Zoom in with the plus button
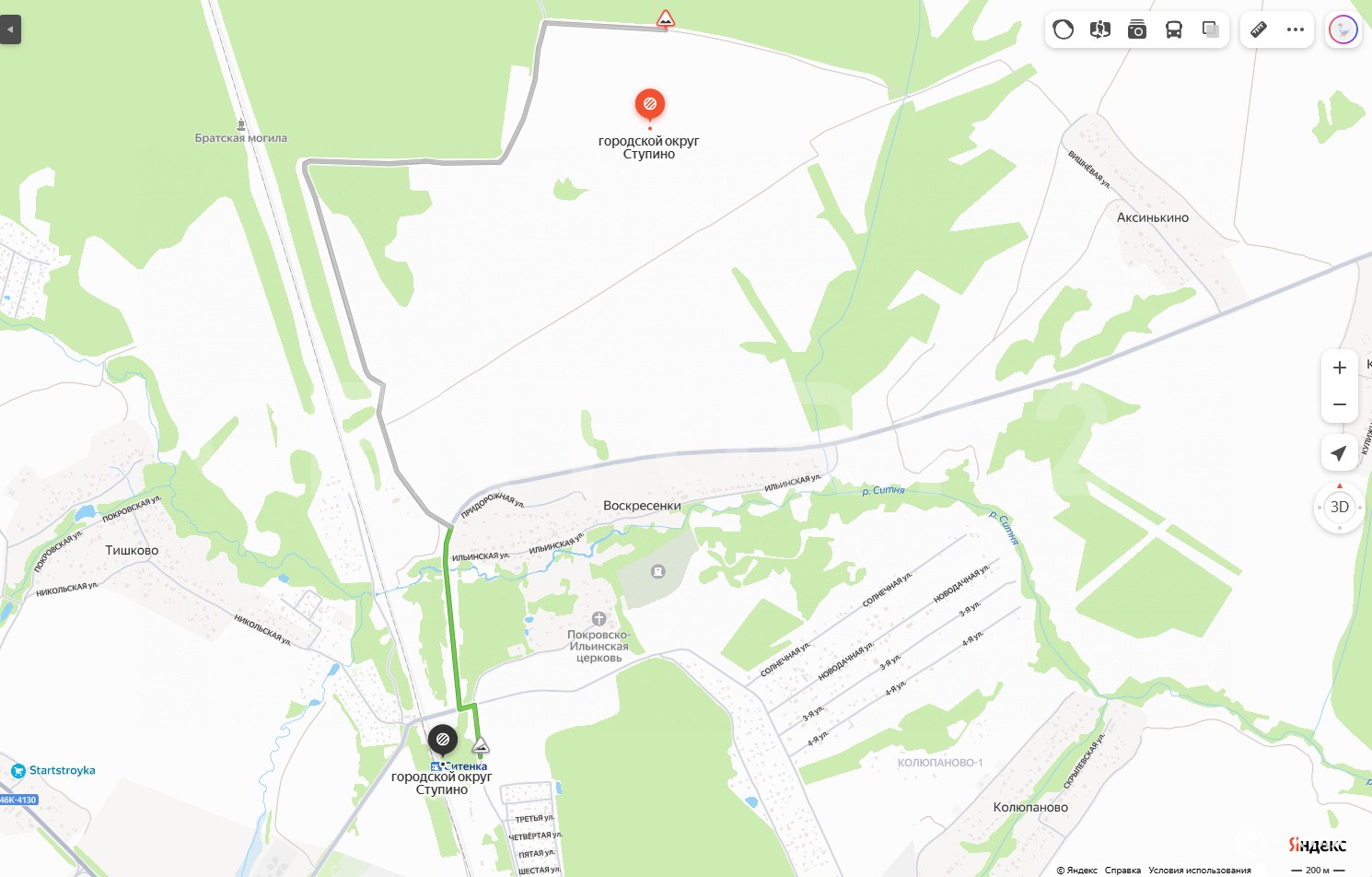 point(1340,368)
